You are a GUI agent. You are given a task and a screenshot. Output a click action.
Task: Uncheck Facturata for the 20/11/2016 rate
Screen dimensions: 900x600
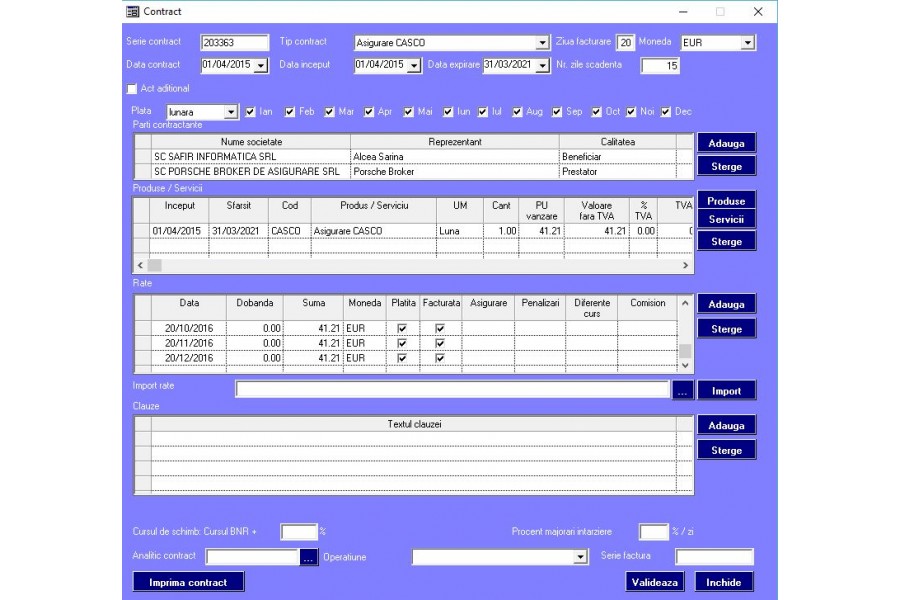[x=440, y=343]
